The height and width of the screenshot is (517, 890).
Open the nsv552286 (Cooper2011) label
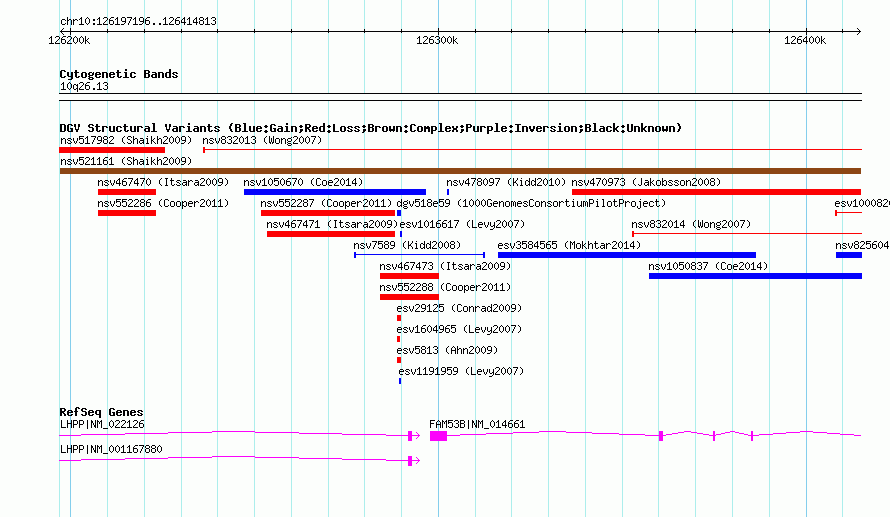coord(163,203)
